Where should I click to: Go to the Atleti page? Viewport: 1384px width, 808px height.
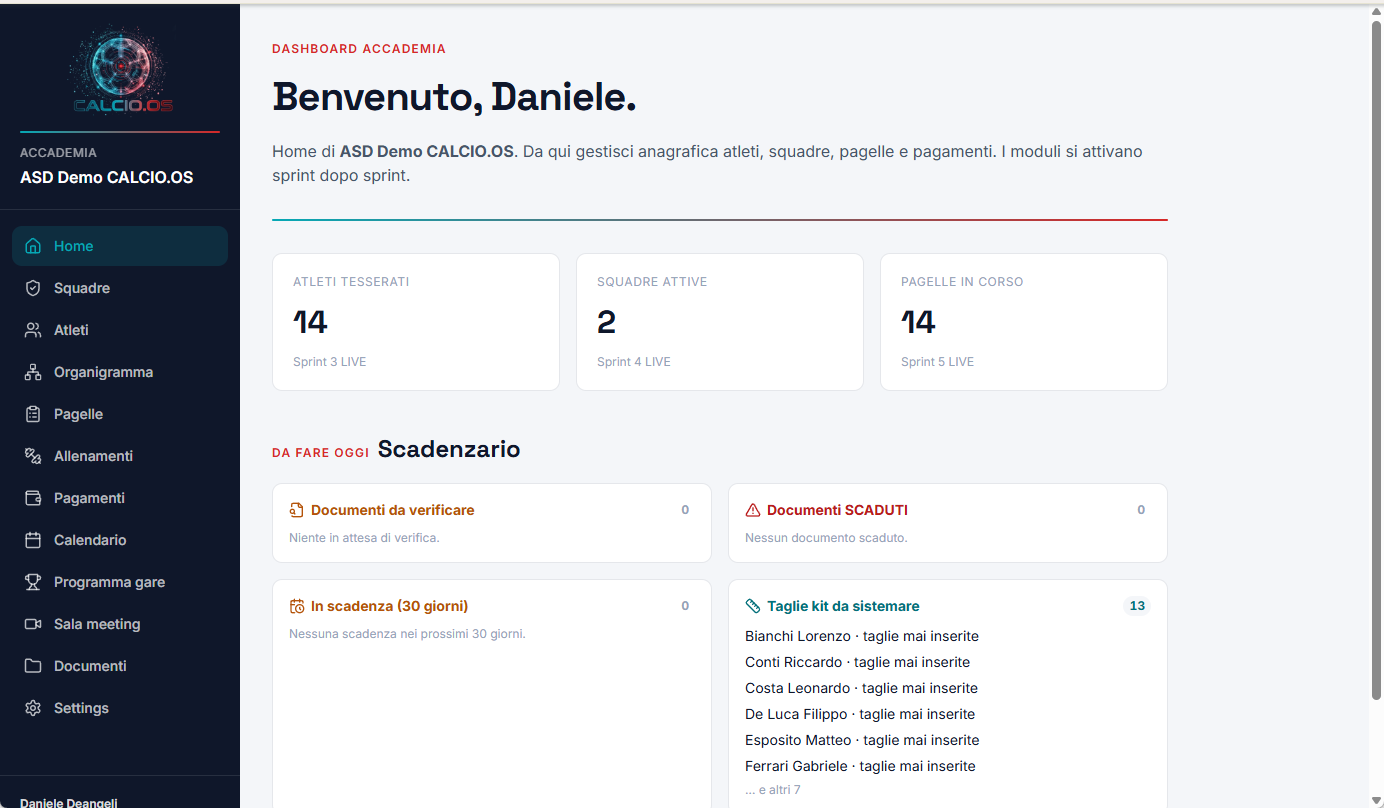pyautogui.click(x=120, y=330)
